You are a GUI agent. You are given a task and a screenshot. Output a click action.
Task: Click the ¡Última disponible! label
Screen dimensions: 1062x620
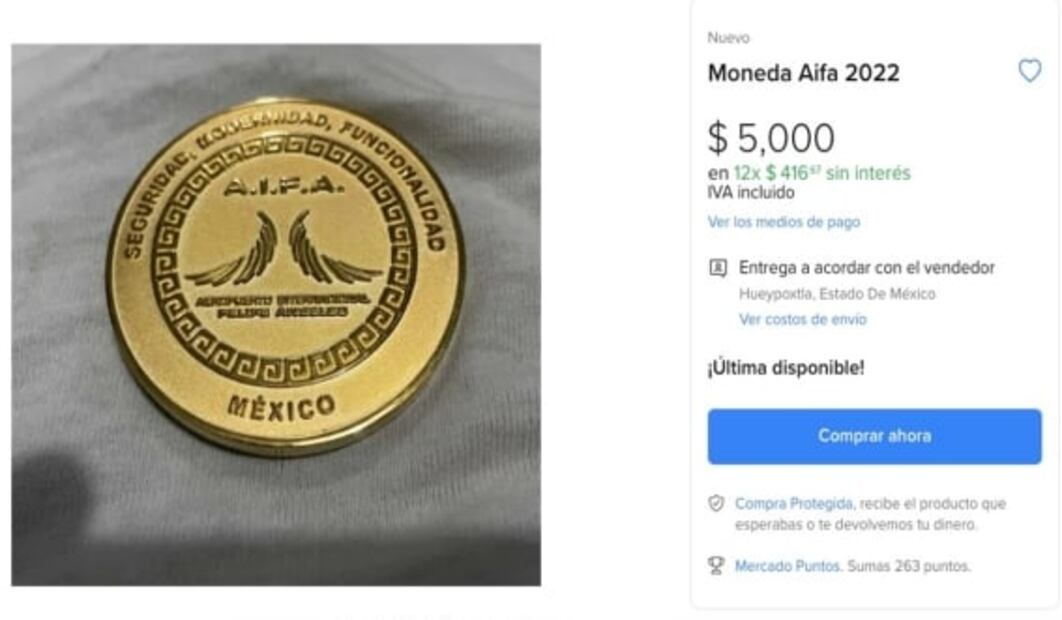tap(786, 369)
